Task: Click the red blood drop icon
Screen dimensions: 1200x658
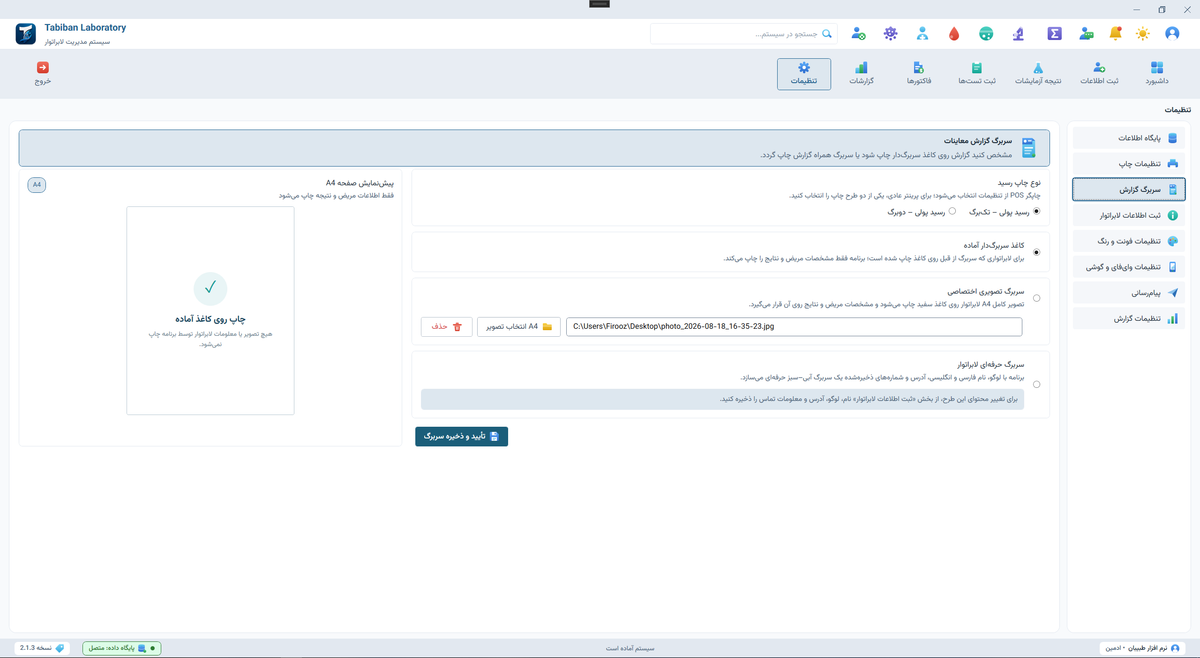Action: pyautogui.click(x=953, y=33)
